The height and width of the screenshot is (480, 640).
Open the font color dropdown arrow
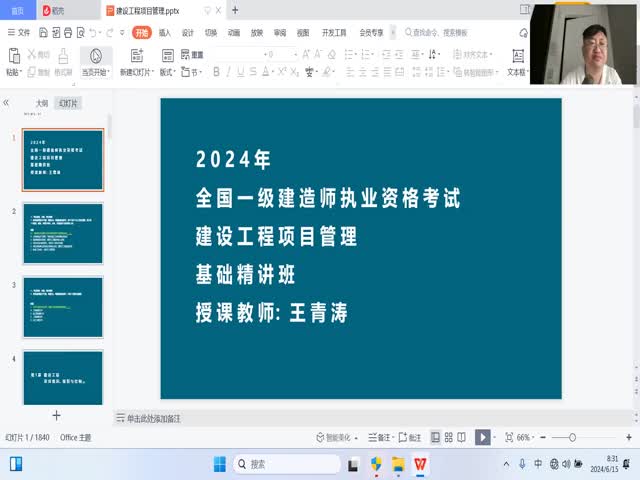click(272, 72)
